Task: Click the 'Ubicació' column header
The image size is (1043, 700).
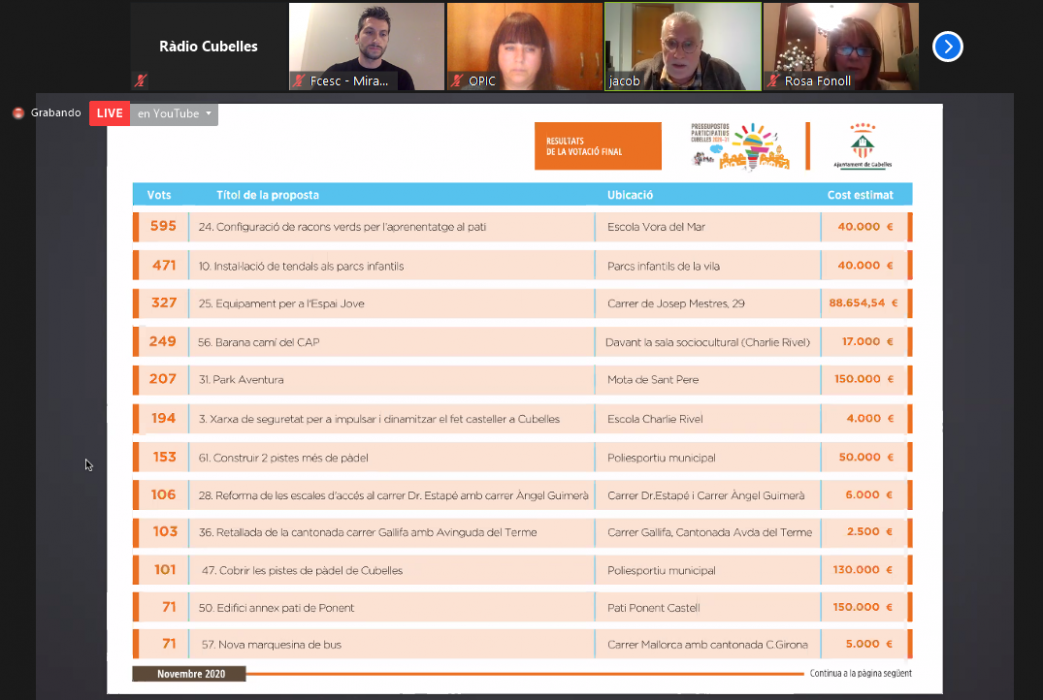Action: tap(630, 195)
